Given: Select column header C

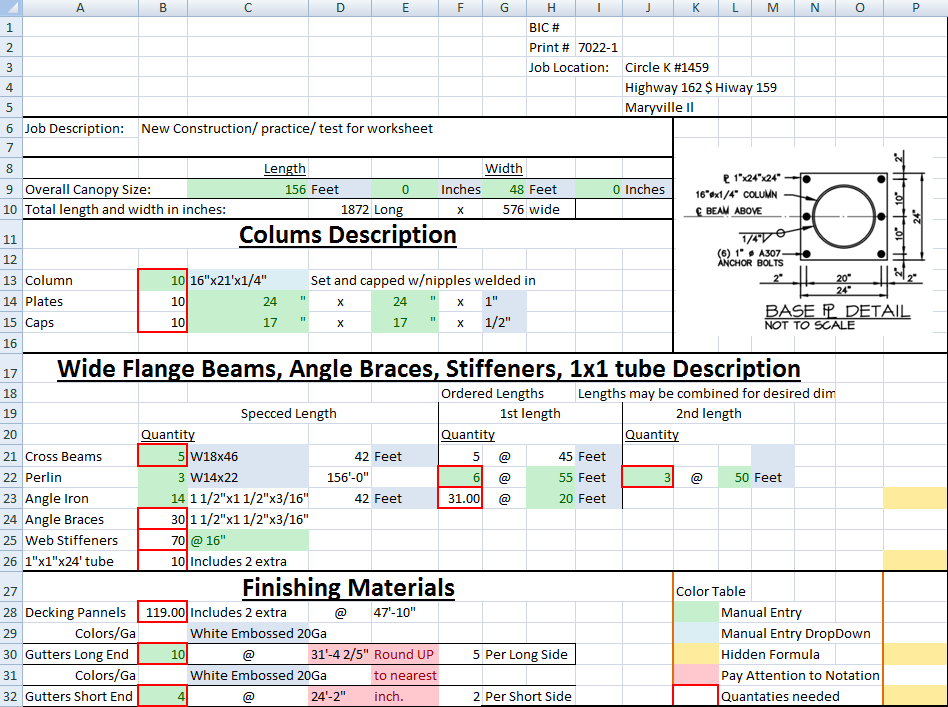Looking at the screenshot, I should (248, 8).
